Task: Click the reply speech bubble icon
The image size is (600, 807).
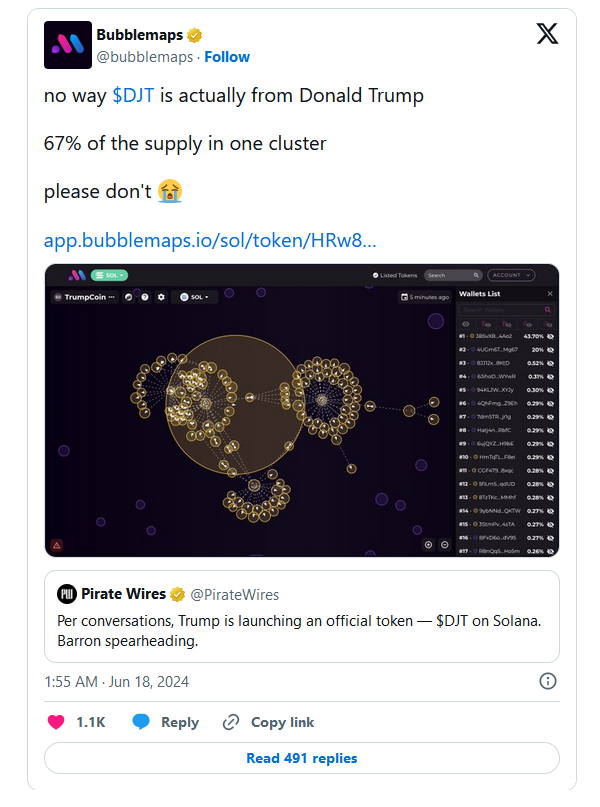Action: (142, 722)
